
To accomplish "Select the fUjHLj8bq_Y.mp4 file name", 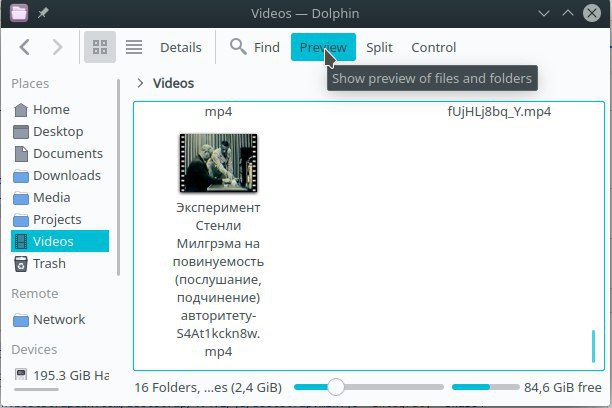I will pyautogui.click(x=499, y=112).
